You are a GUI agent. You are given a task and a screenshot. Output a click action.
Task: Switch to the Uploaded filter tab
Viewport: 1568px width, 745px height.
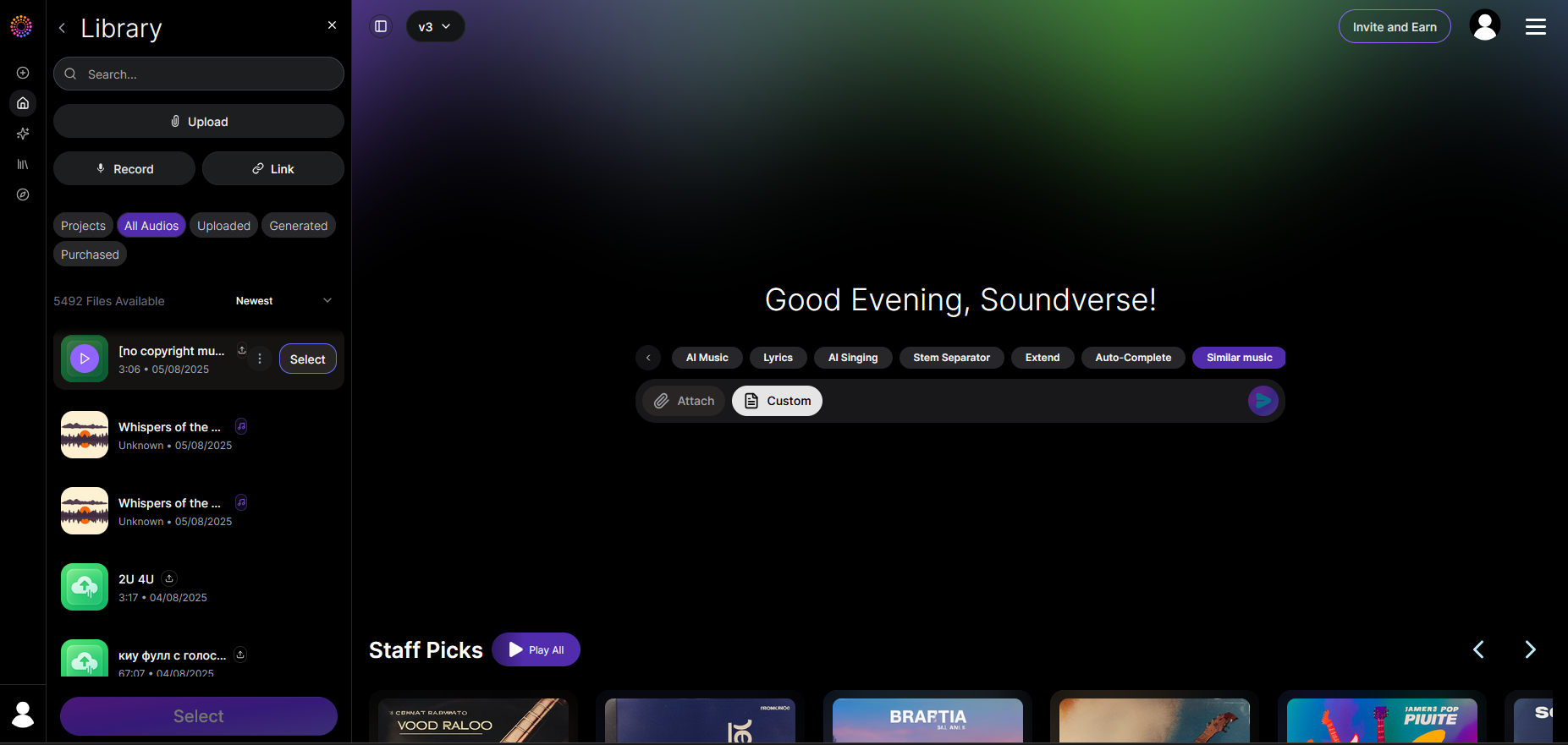[x=223, y=225]
